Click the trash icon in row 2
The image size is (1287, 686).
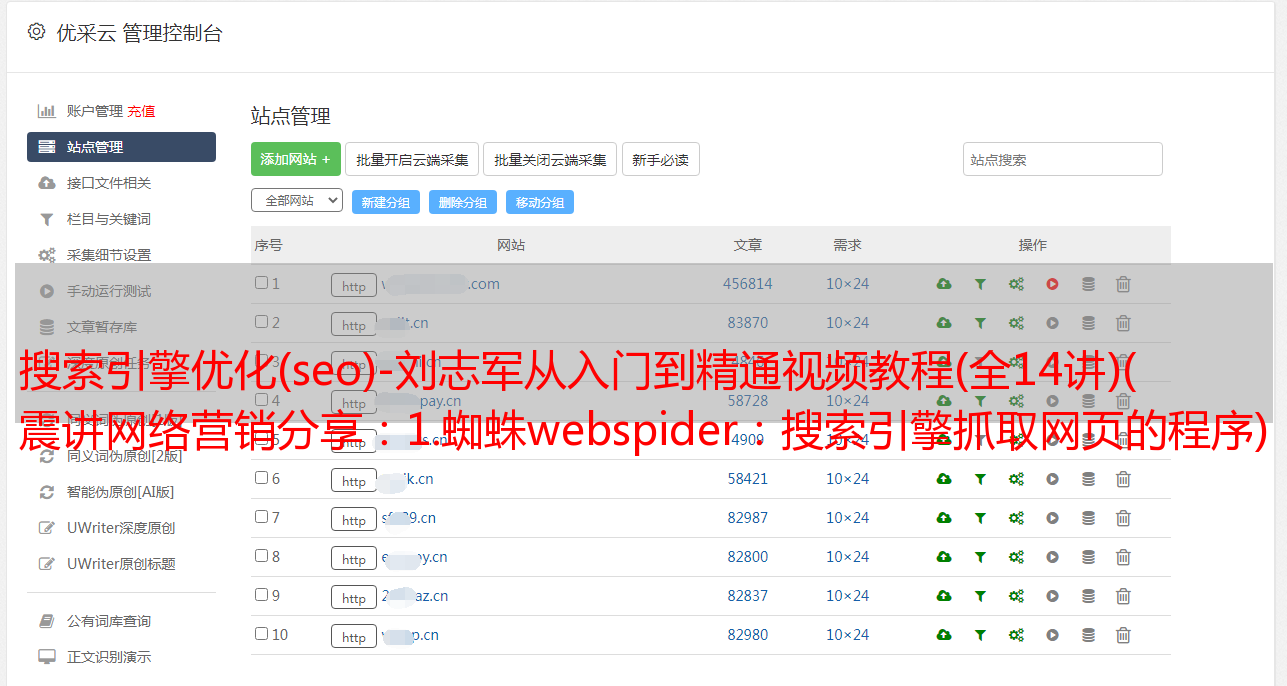click(x=1123, y=323)
